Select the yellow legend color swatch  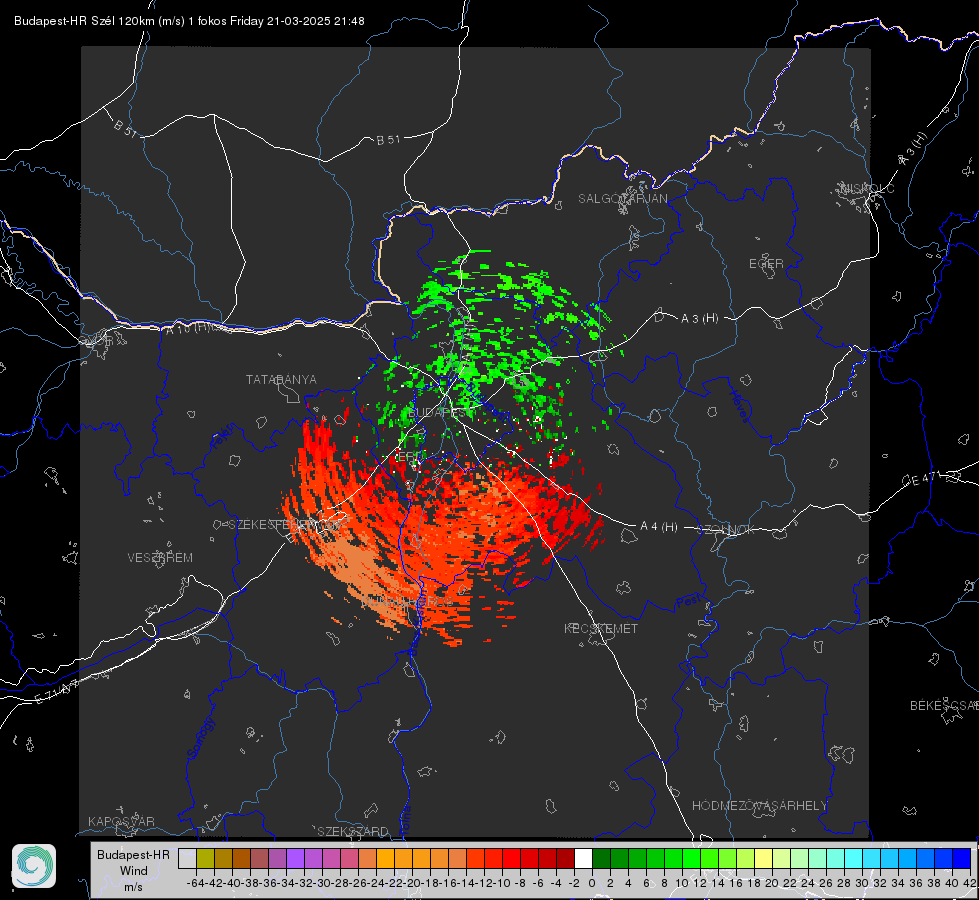pyautogui.click(x=763, y=859)
